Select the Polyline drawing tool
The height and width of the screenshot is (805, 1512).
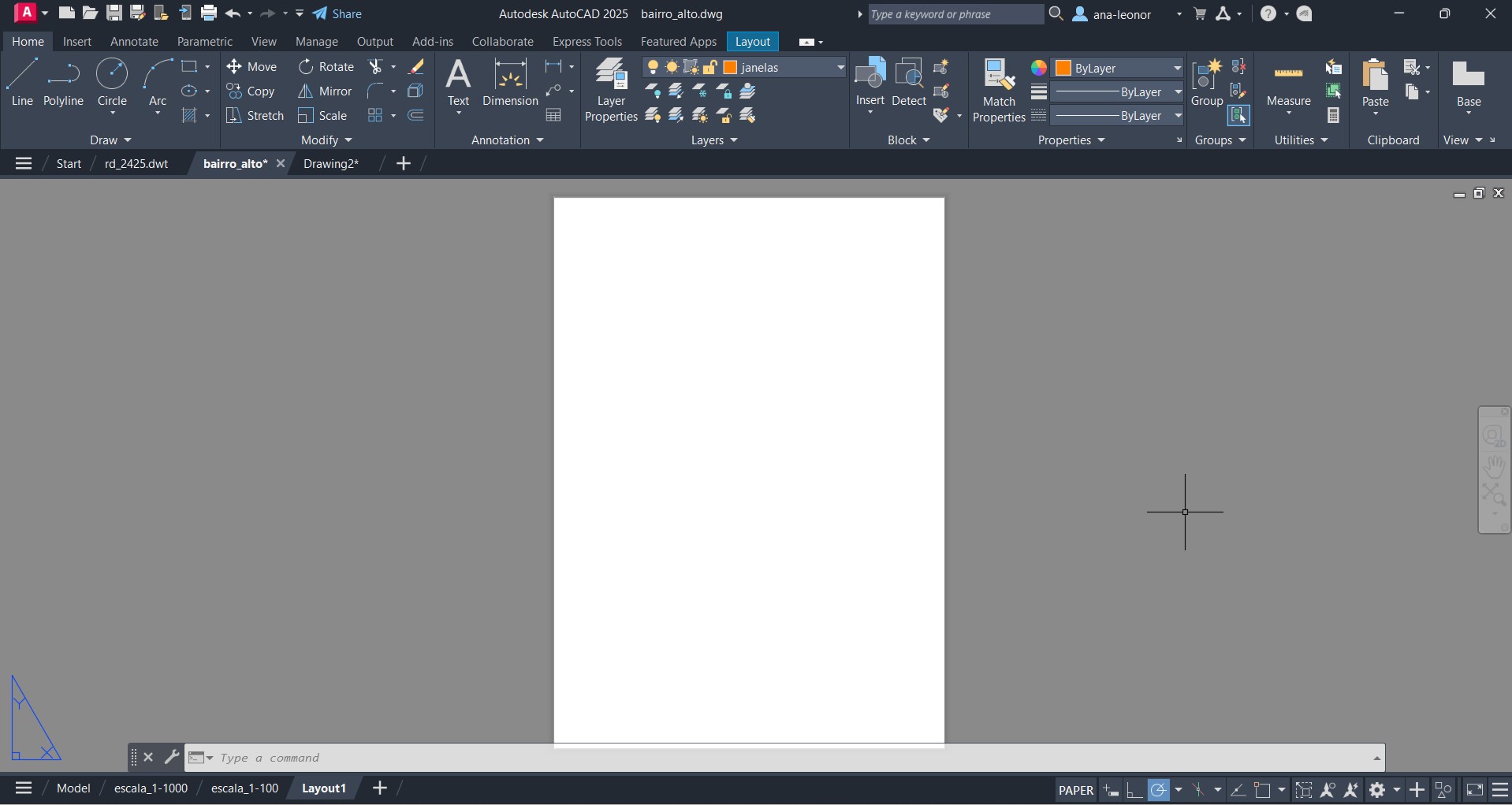pos(63,83)
